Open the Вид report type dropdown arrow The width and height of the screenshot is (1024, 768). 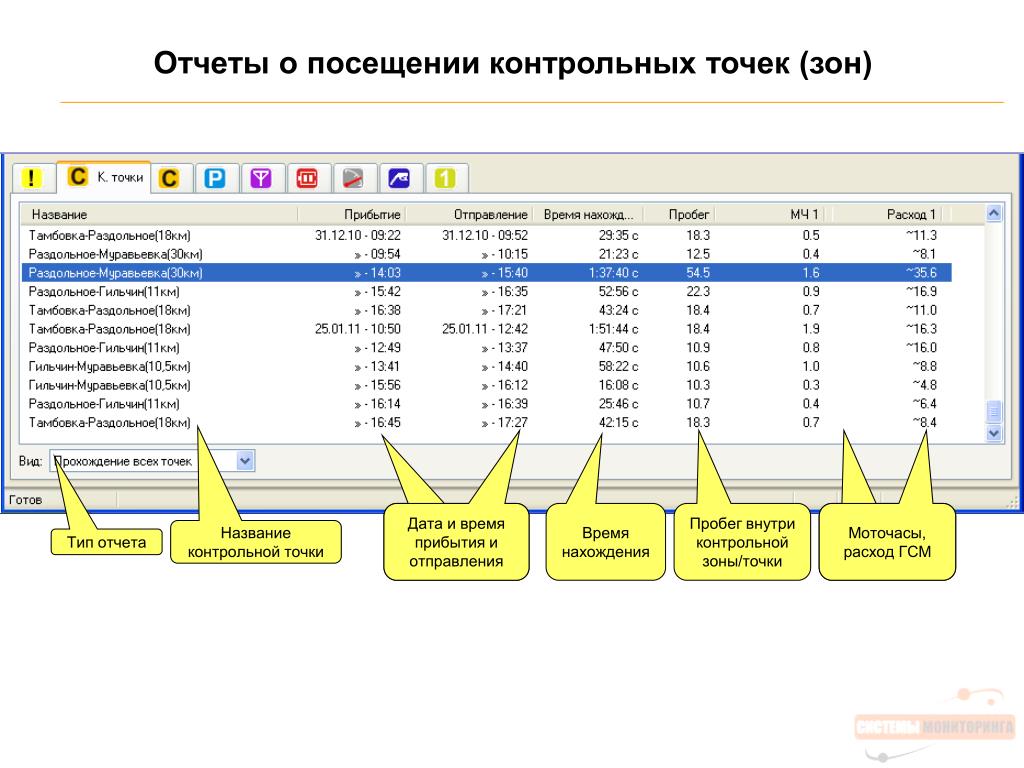244,461
